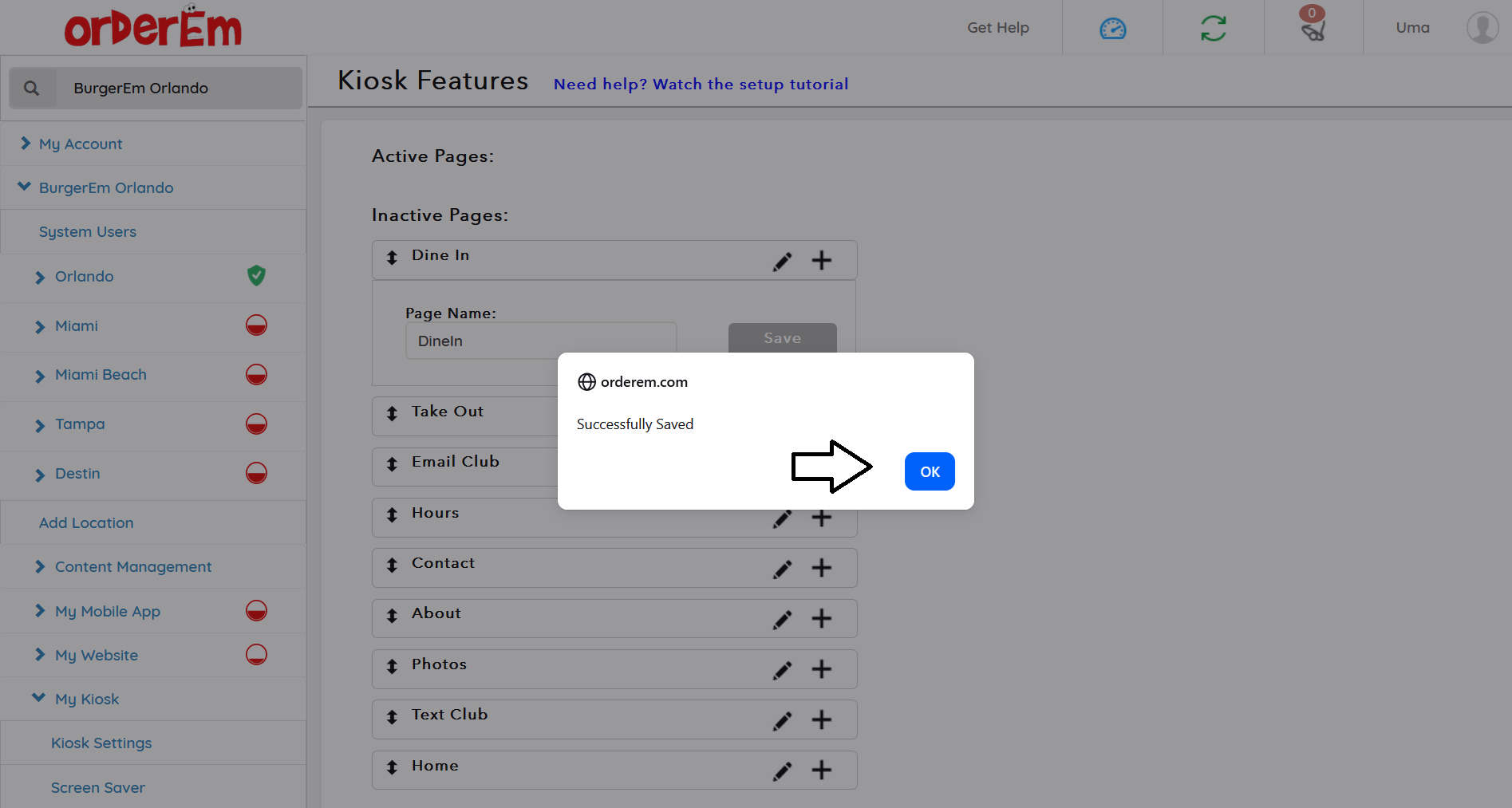Click OK in the Successfully Saved dialog
This screenshot has height=808, width=1512.
coord(930,471)
